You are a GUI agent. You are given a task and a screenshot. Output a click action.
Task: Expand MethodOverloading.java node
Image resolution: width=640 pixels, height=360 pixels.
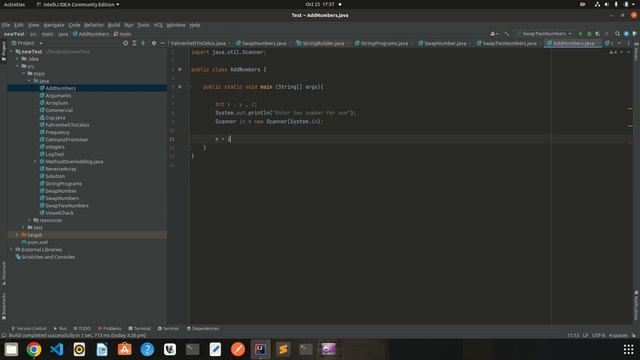(35, 162)
